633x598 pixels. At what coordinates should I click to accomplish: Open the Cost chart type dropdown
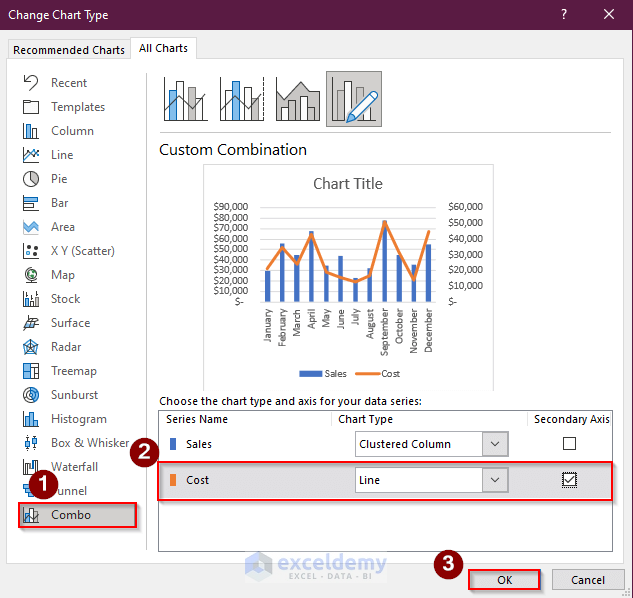pos(495,480)
